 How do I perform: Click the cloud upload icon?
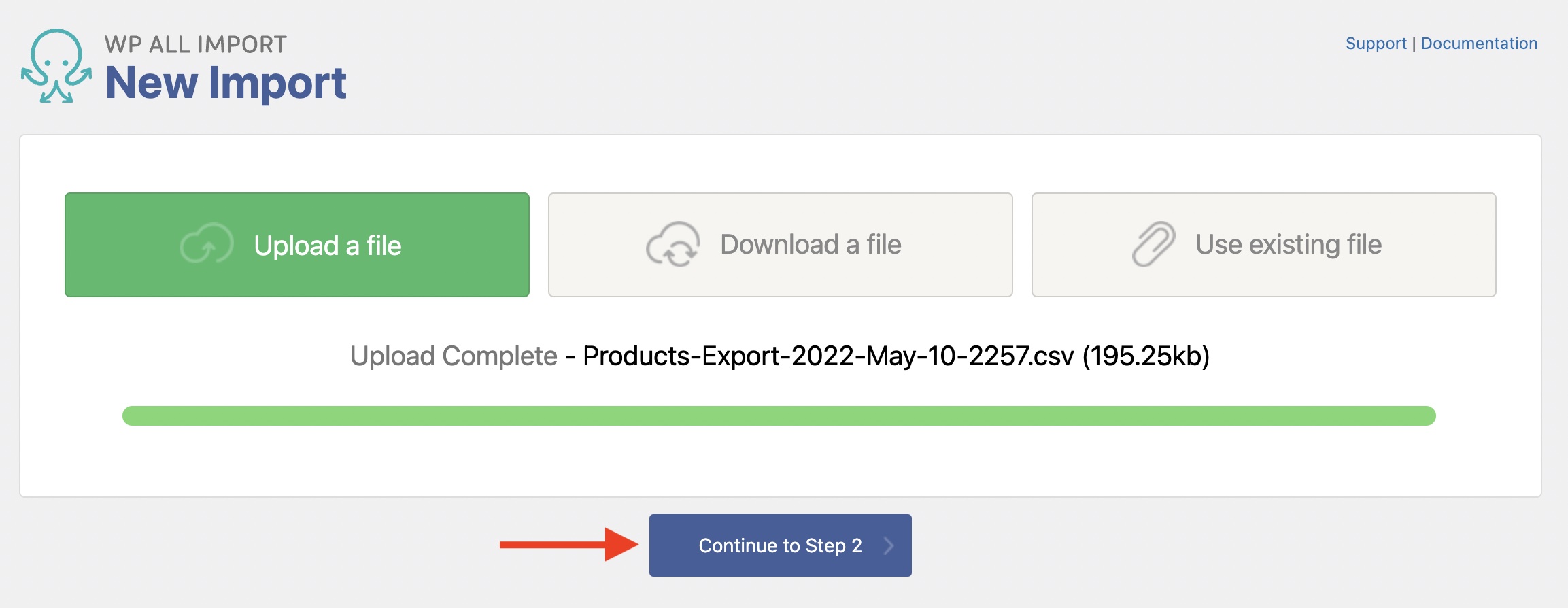point(206,244)
